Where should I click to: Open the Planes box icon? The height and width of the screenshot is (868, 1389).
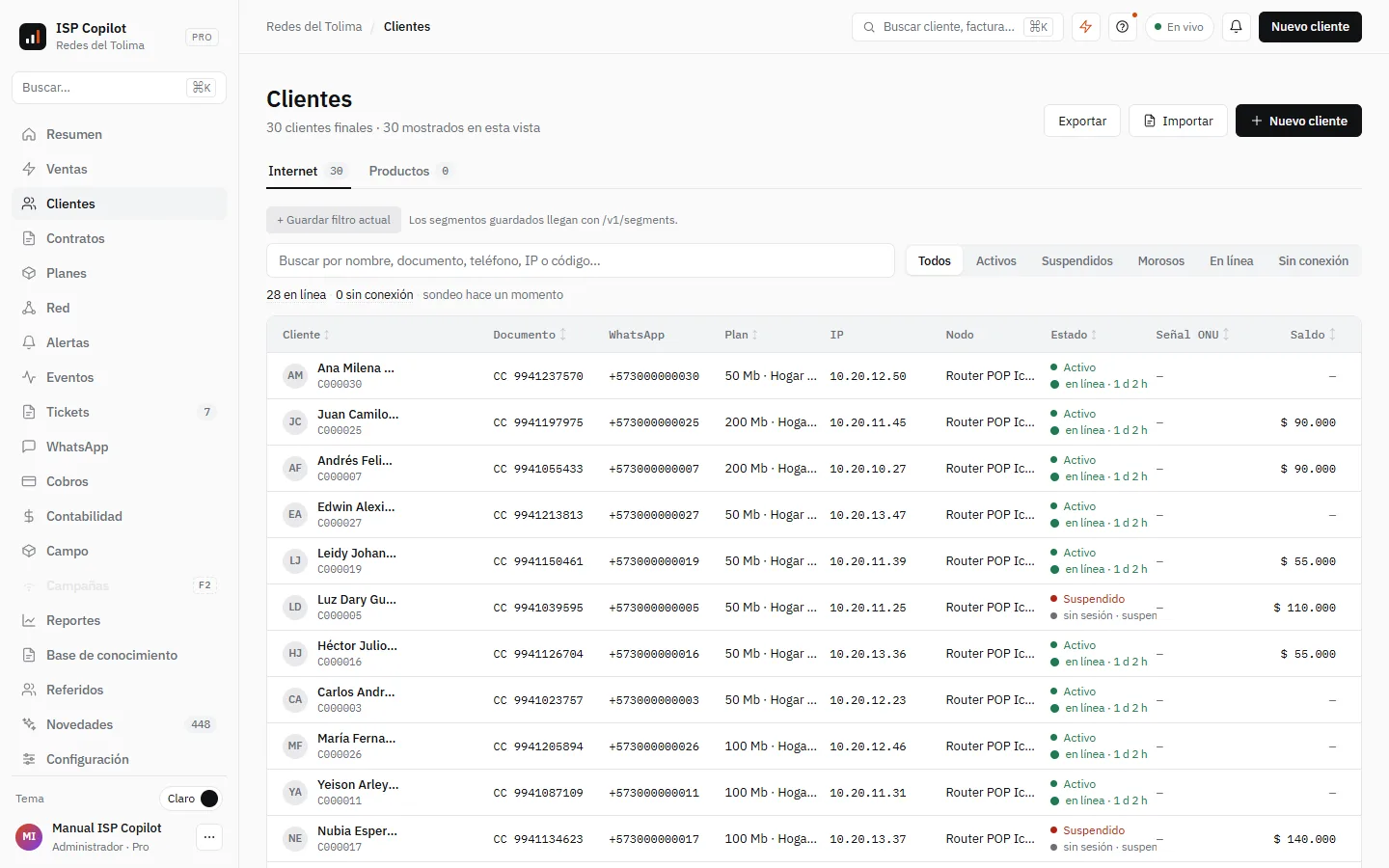(29, 273)
